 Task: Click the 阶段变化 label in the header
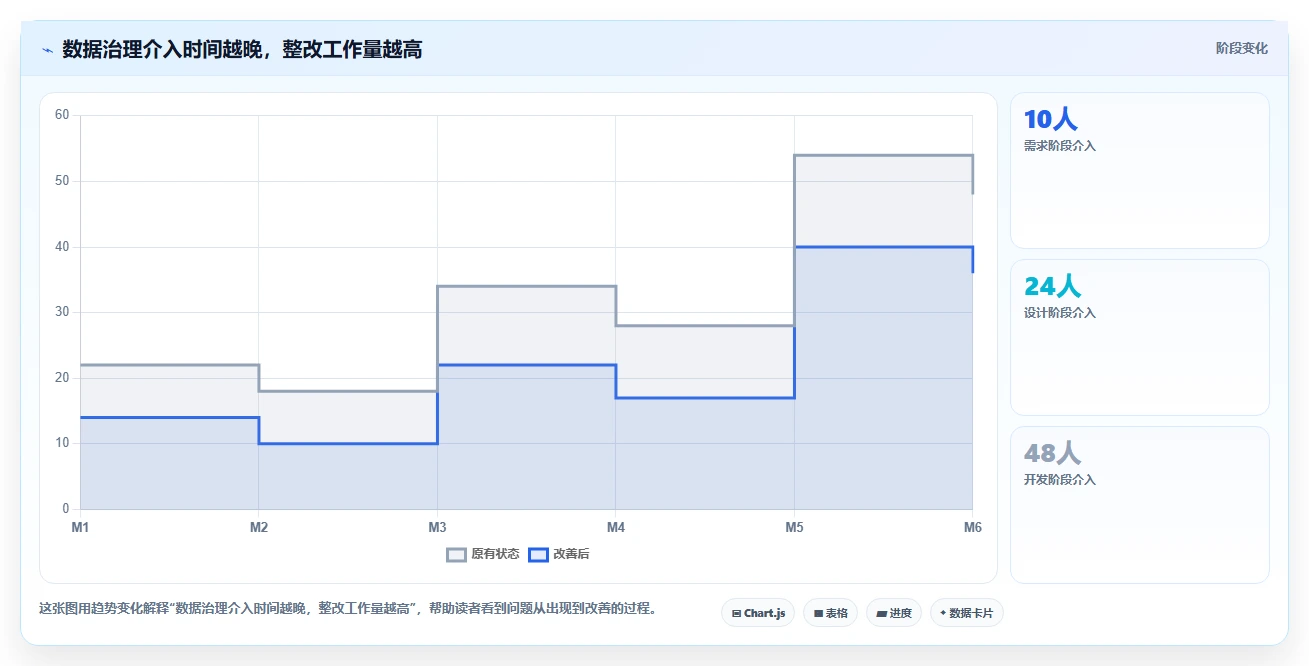click(1242, 49)
